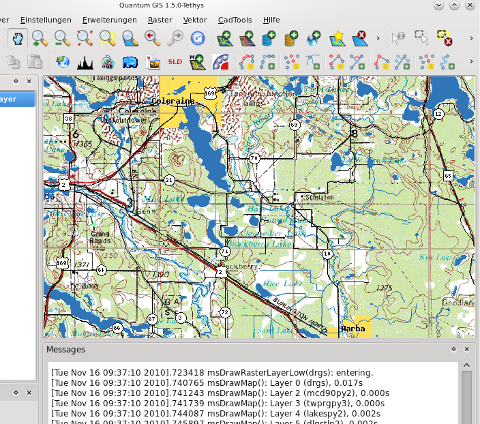Viewport: 480px width, 424px height.
Task: Float the layers panel on the left
Action: (x=16, y=81)
